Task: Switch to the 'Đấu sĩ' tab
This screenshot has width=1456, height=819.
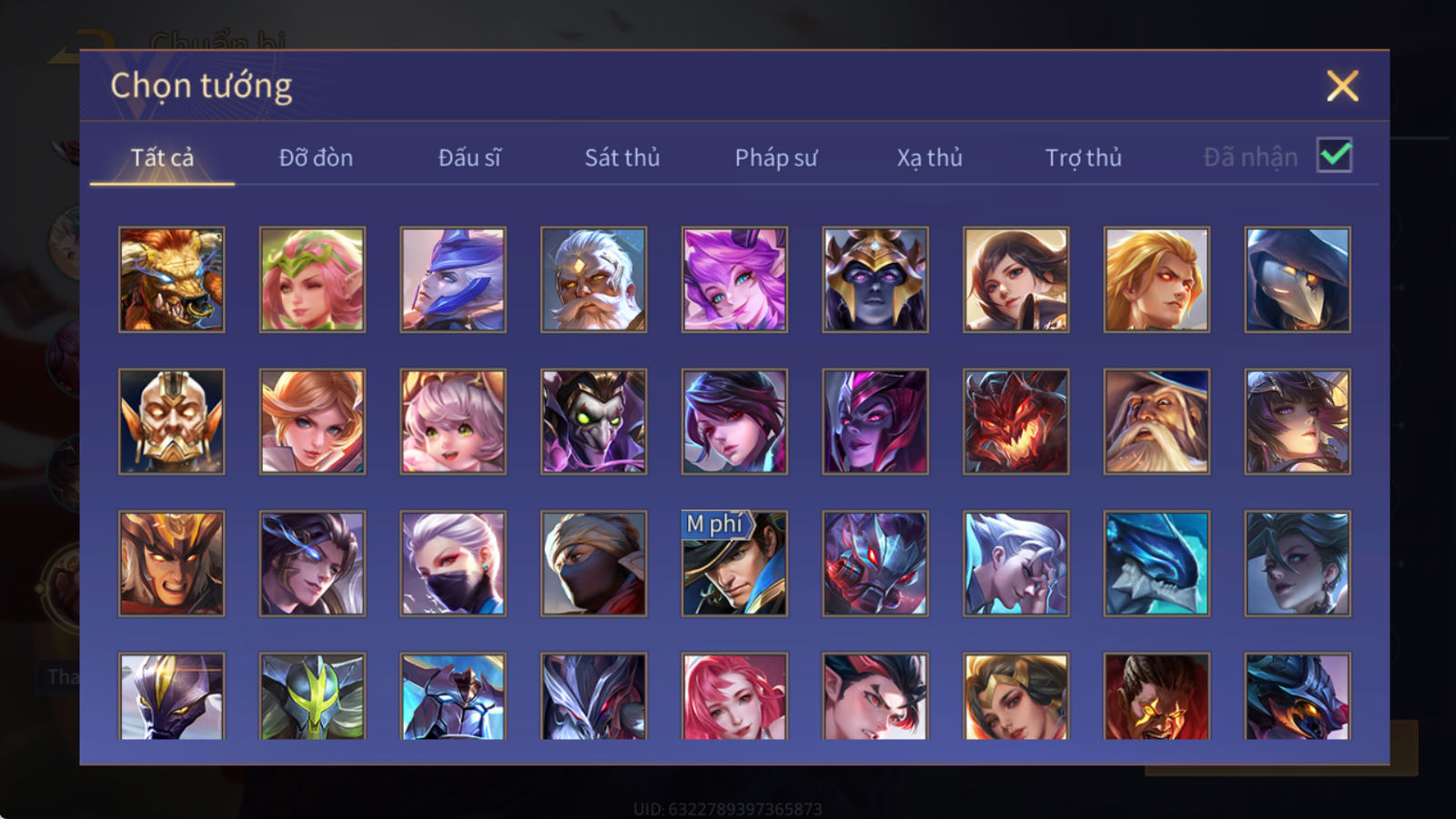Action: (470, 157)
